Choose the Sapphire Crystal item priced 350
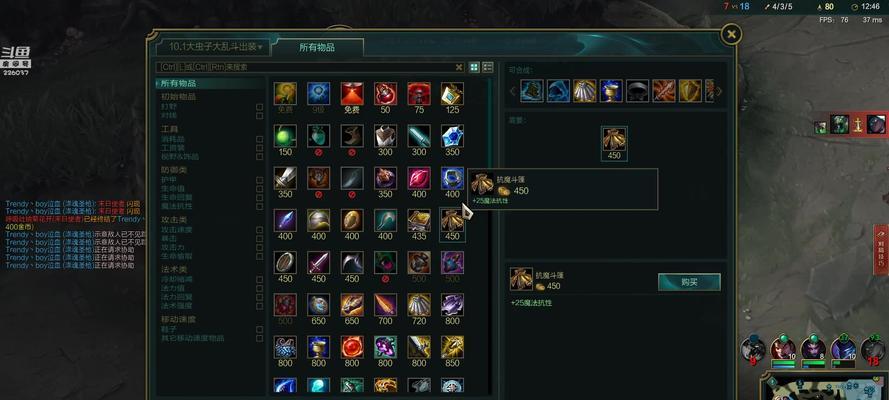The width and height of the screenshot is (889, 400). tap(452, 136)
